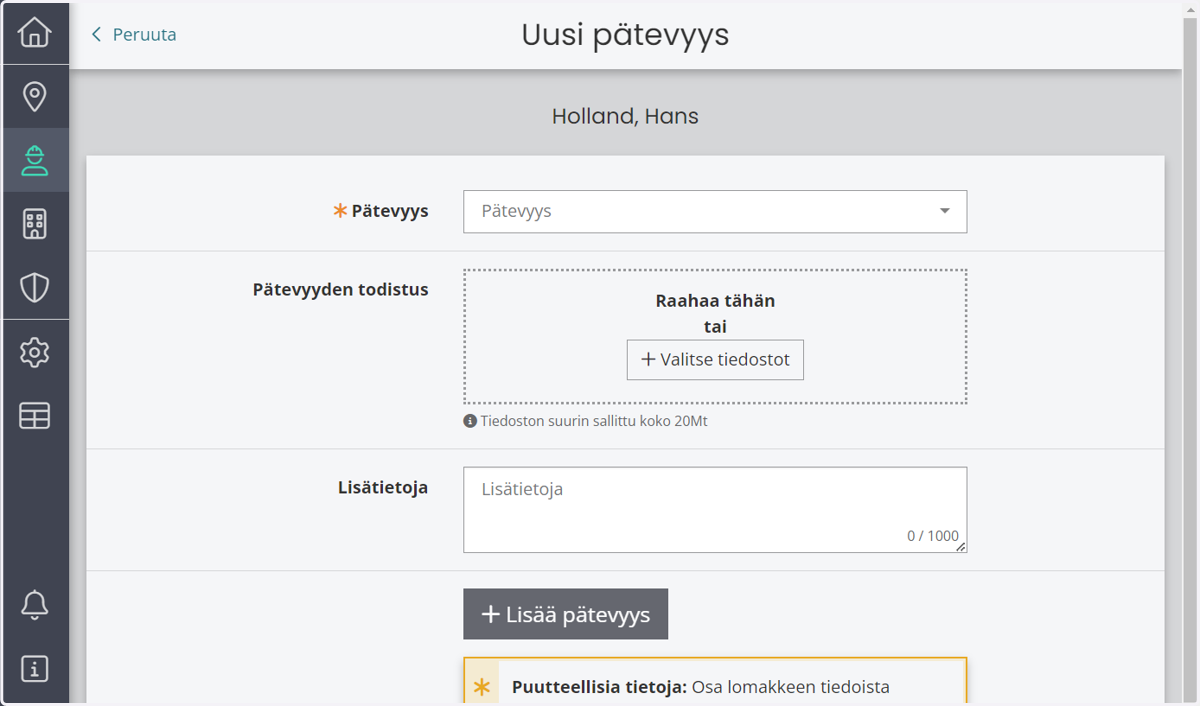Image resolution: width=1200 pixels, height=706 pixels.
Task: Click info icon beside file size note
Action: [470, 421]
